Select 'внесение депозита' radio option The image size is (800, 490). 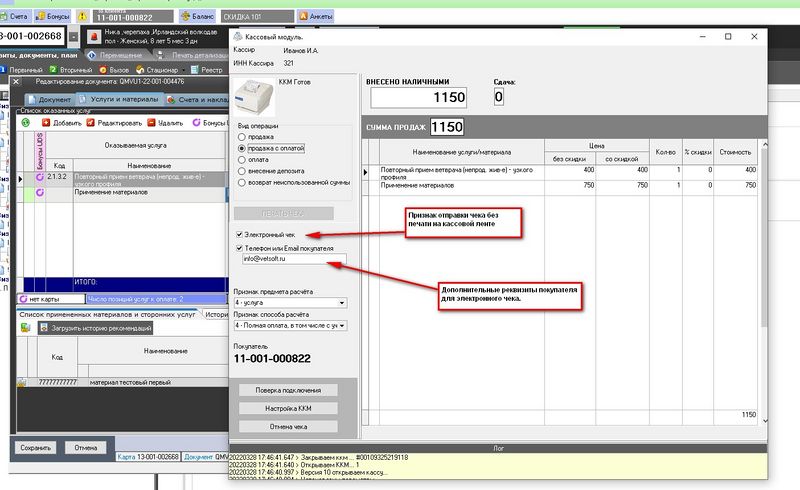[x=240, y=170]
